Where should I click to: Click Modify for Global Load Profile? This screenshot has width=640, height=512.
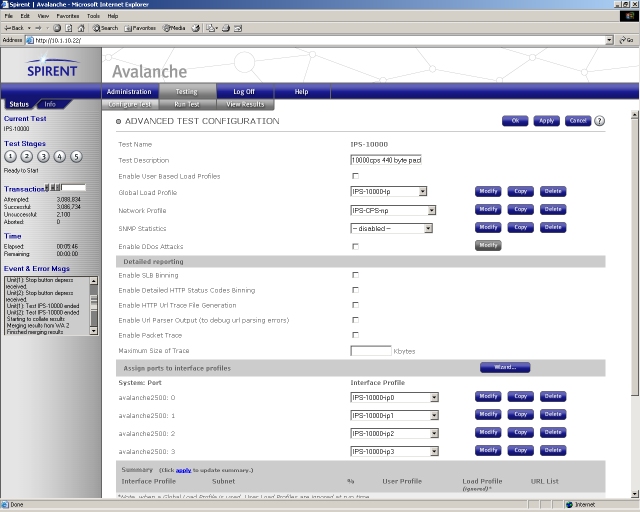(x=488, y=191)
